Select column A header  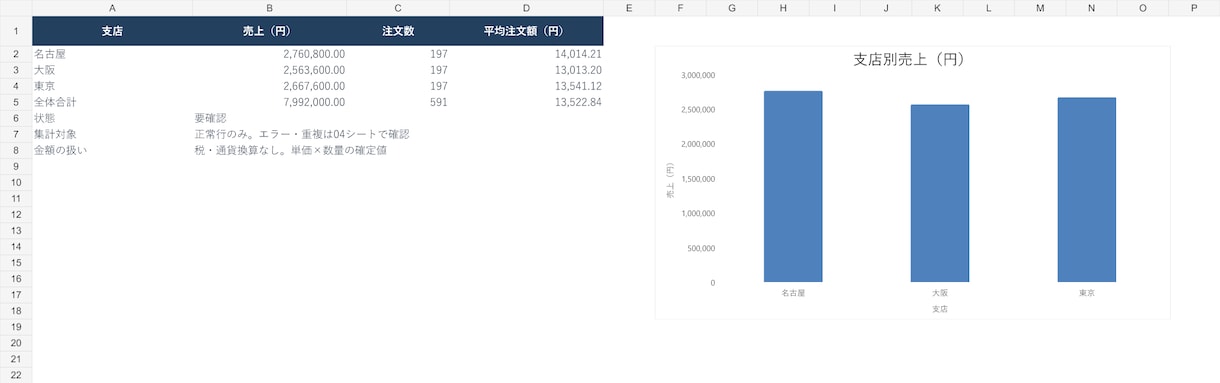pos(112,8)
